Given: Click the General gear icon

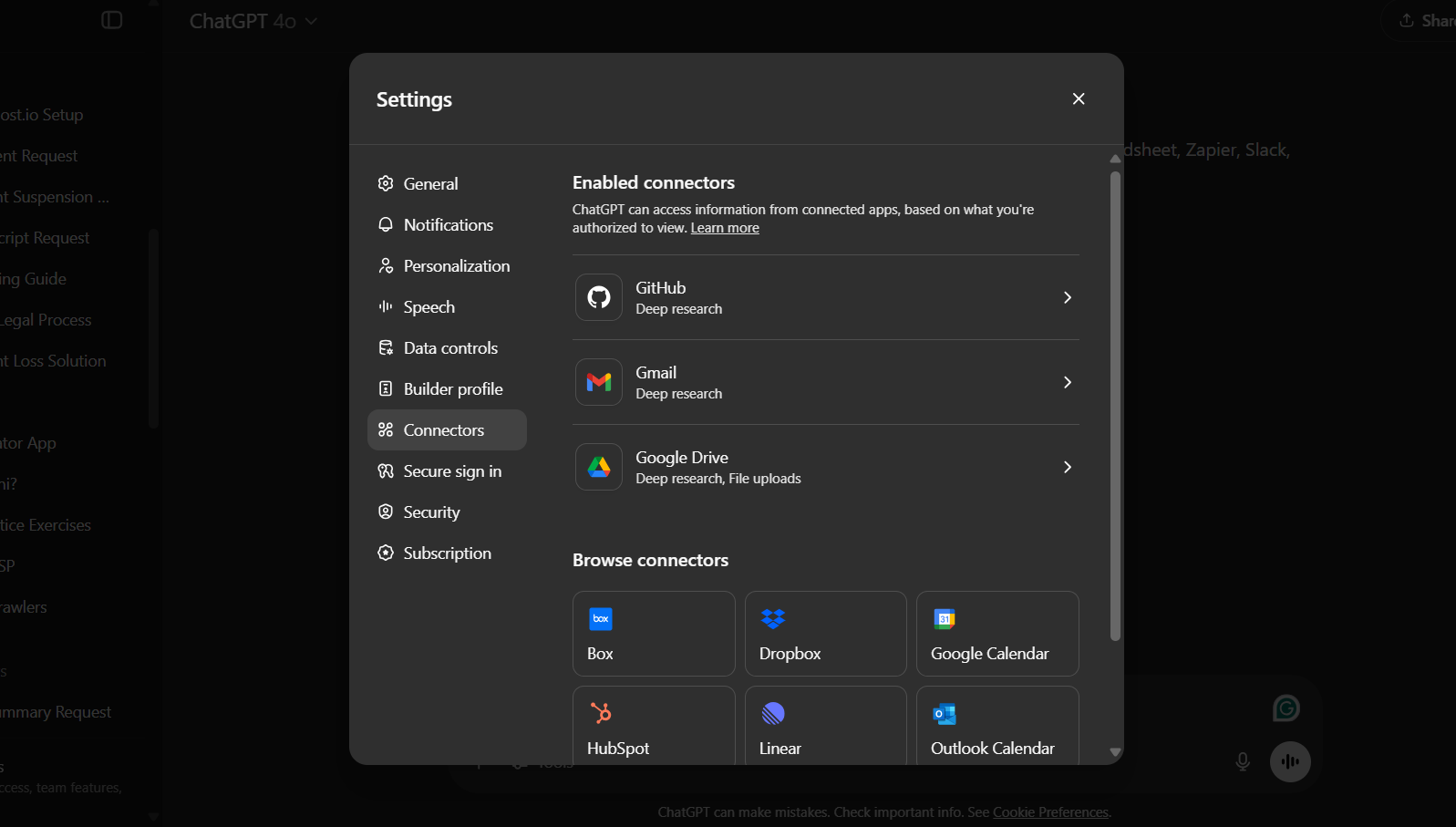Looking at the screenshot, I should tap(386, 183).
